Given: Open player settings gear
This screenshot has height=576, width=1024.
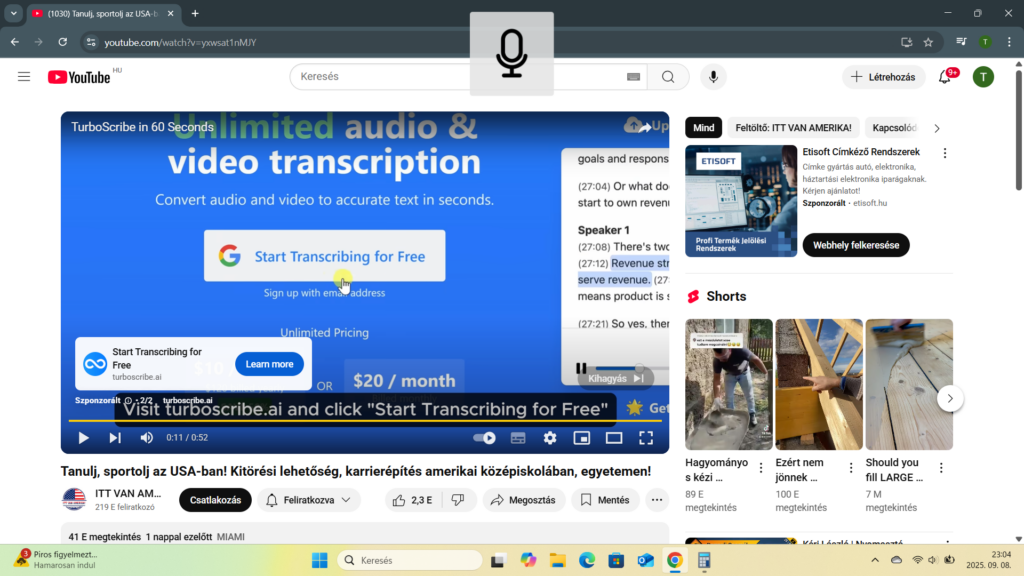Looking at the screenshot, I should point(550,438).
